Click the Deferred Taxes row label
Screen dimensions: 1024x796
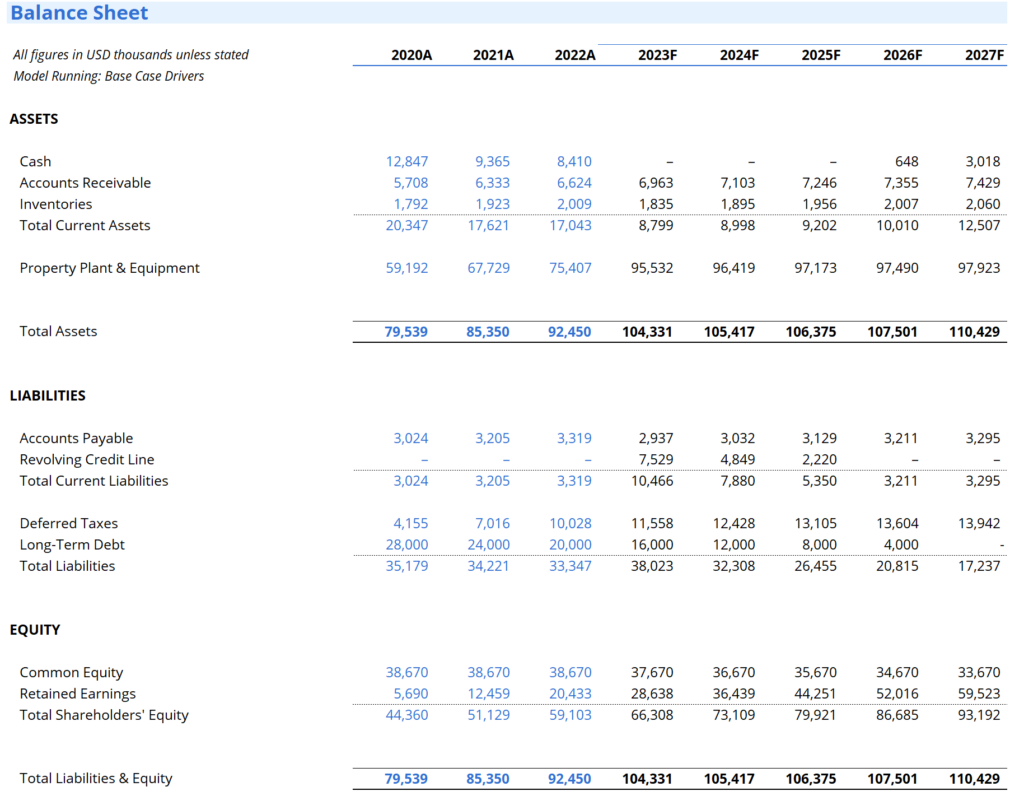click(x=69, y=523)
